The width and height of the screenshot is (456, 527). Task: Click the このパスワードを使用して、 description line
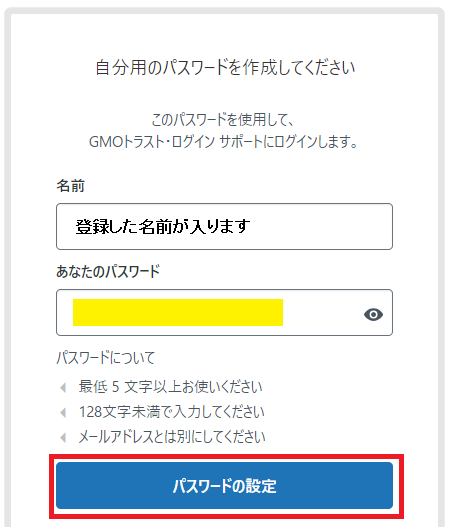(x=222, y=120)
